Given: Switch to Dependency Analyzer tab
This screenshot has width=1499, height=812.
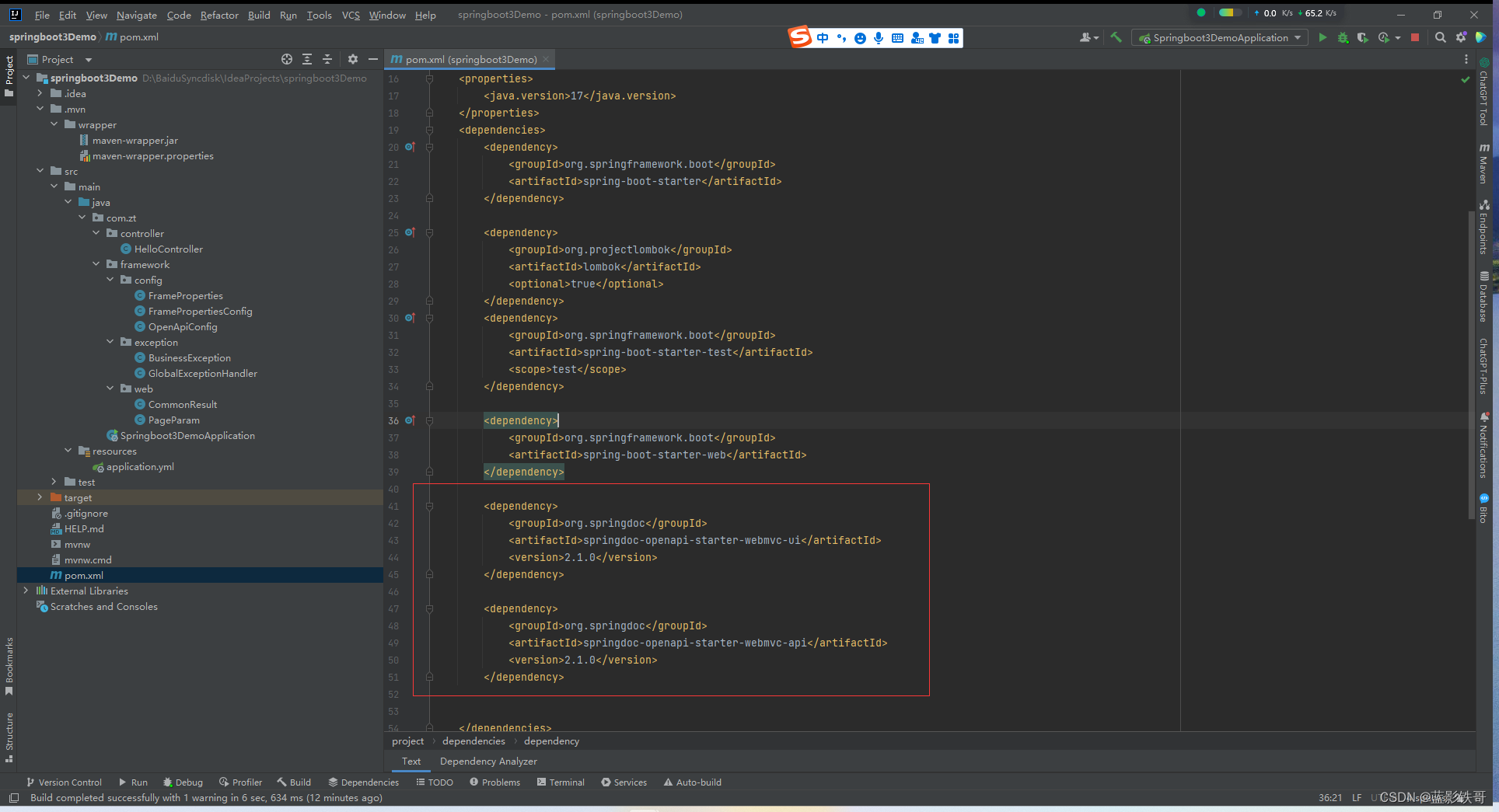Looking at the screenshot, I should click(x=488, y=761).
